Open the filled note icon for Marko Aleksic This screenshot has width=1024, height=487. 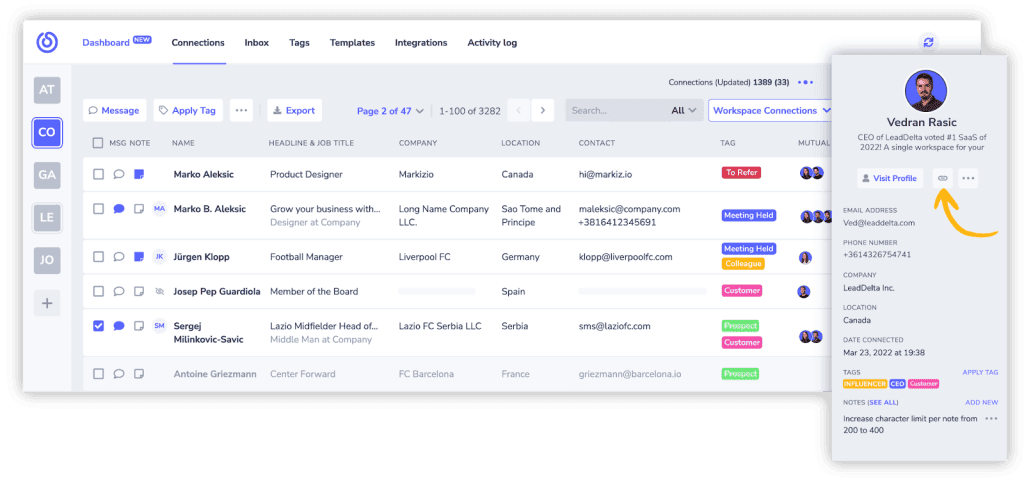[x=138, y=174]
